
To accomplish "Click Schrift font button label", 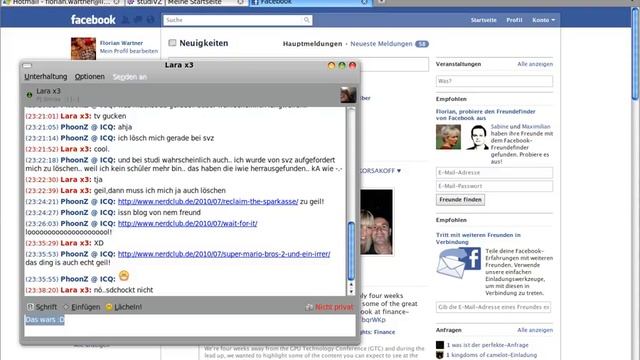I will pyautogui.click(x=46, y=307).
